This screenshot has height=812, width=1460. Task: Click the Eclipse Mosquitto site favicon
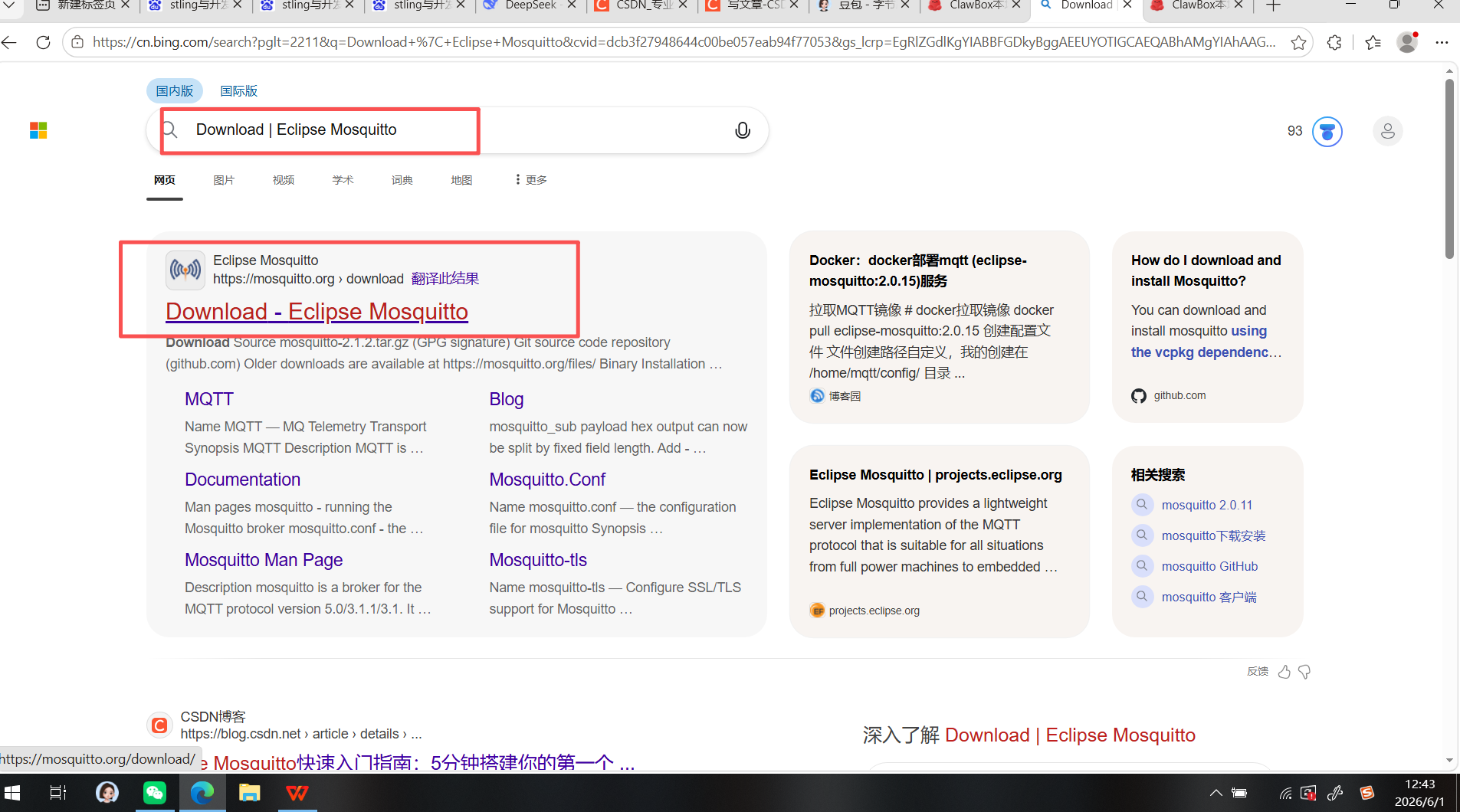click(x=185, y=270)
